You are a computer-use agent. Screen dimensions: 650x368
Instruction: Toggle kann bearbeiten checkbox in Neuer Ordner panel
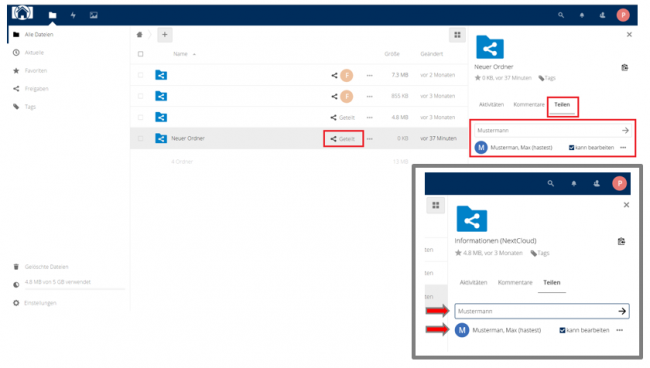pyautogui.click(x=571, y=148)
